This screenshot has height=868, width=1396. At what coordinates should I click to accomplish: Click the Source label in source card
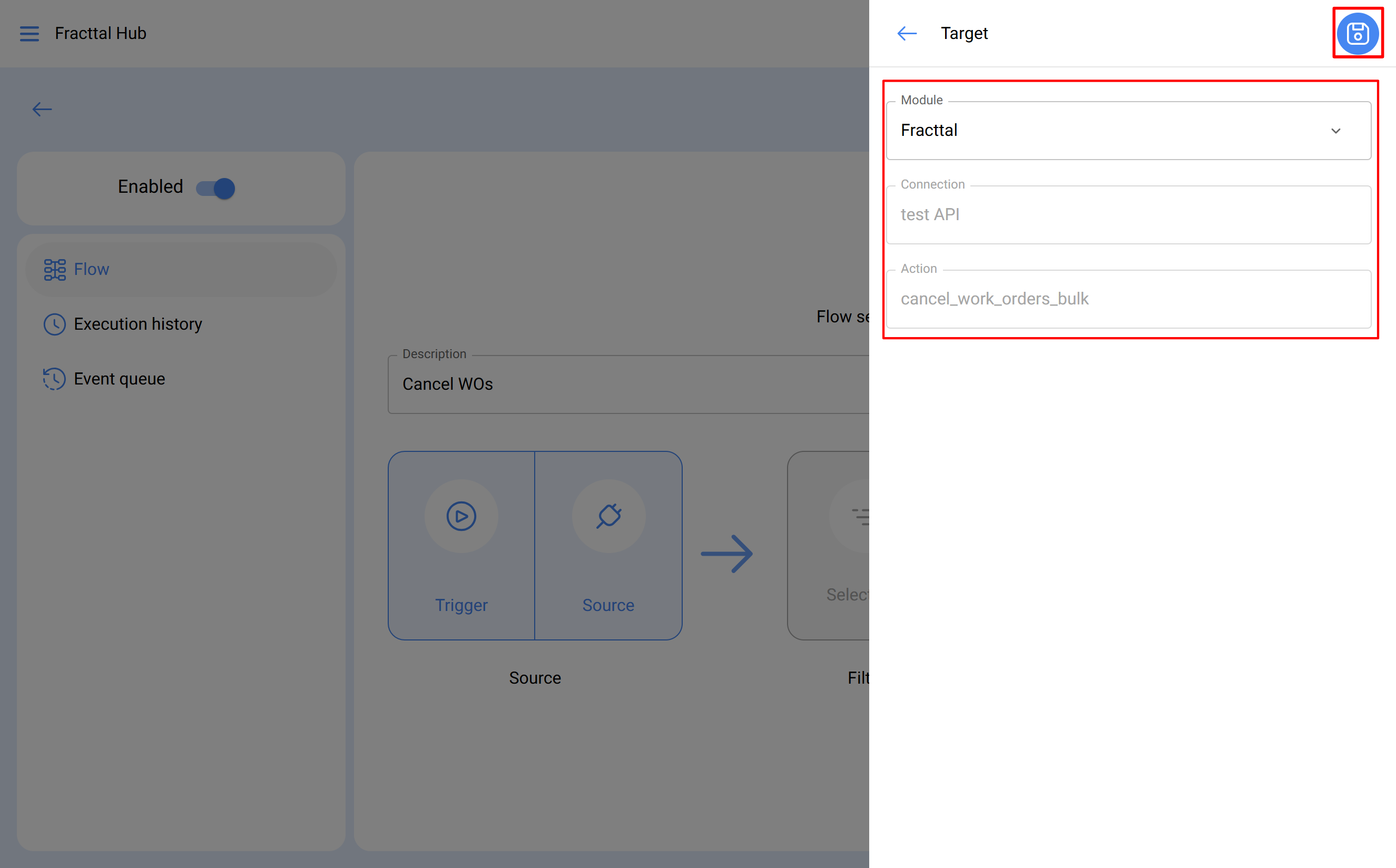click(608, 605)
